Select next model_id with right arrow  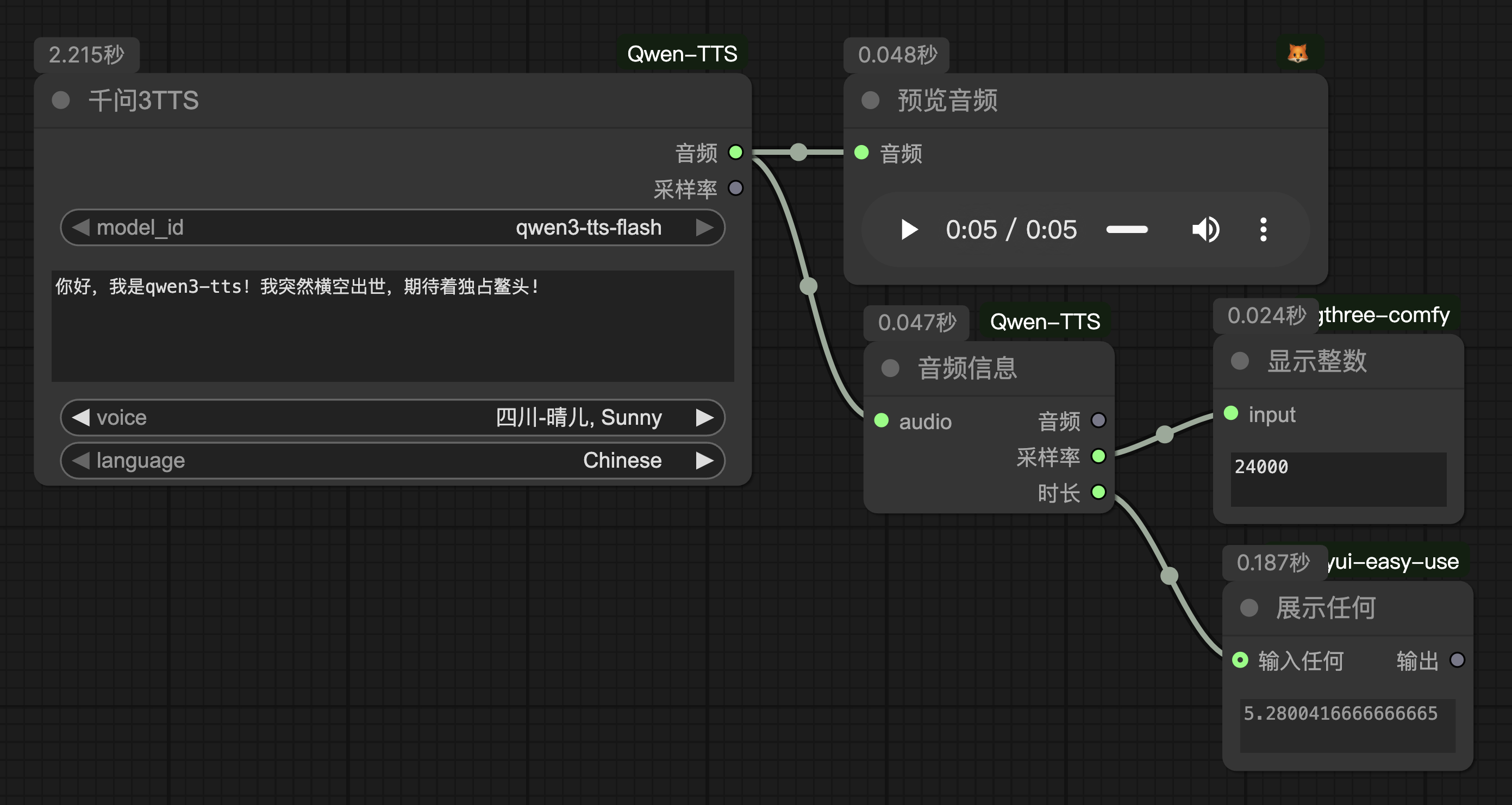(705, 227)
